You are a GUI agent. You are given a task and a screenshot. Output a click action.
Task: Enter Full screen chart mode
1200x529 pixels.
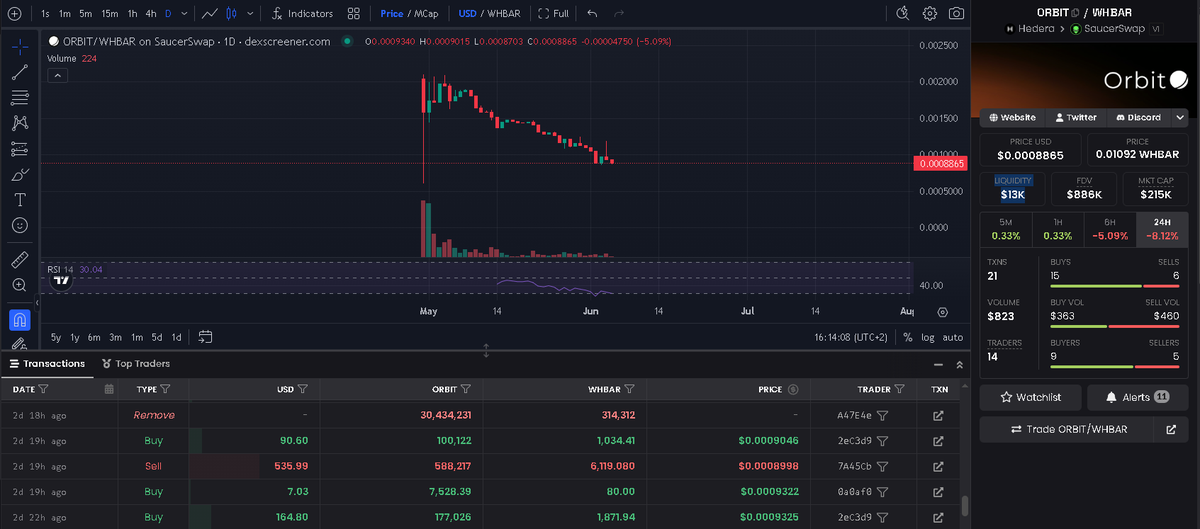[x=553, y=14]
